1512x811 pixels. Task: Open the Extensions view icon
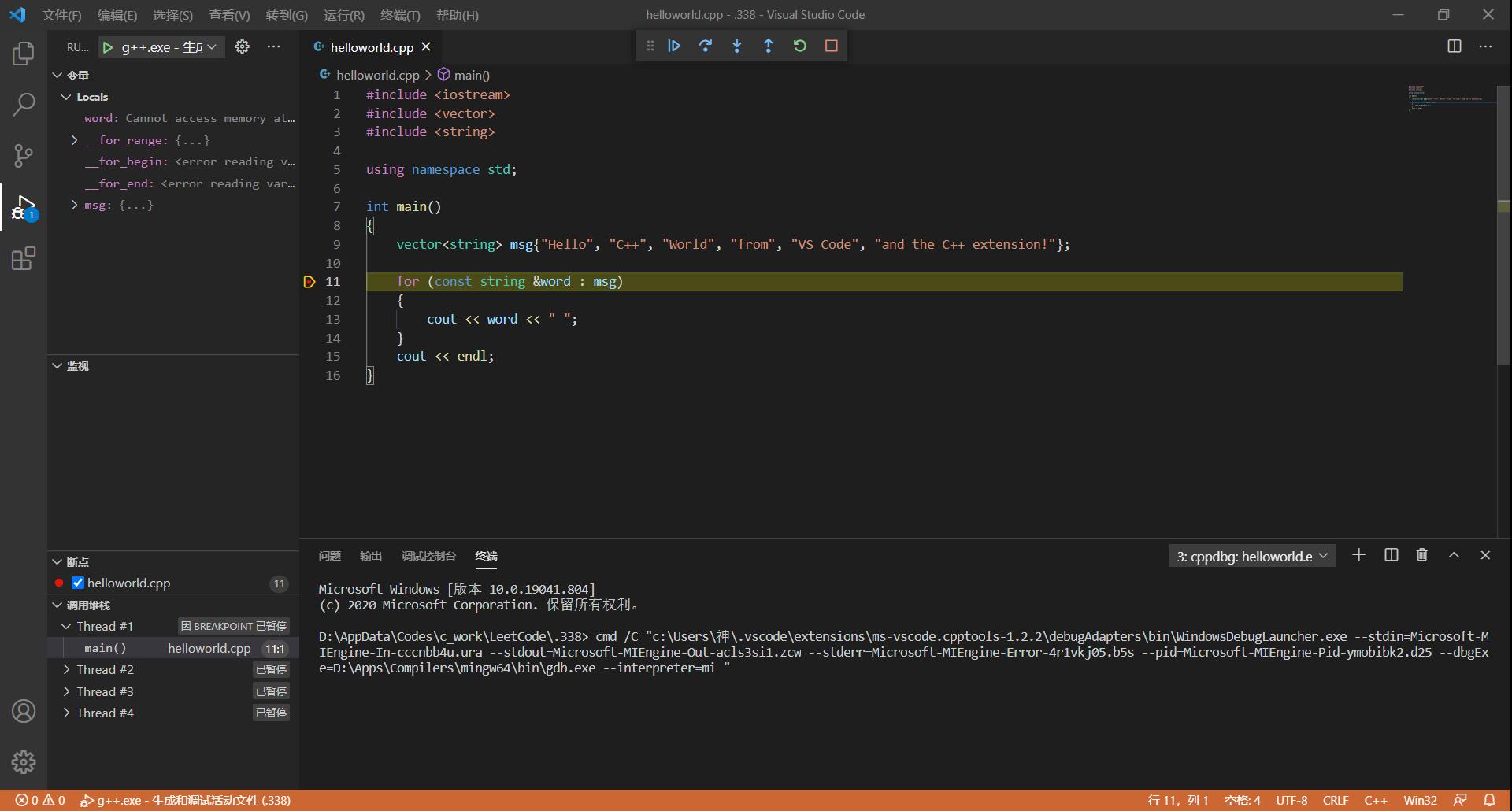click(x=24, y=258)
